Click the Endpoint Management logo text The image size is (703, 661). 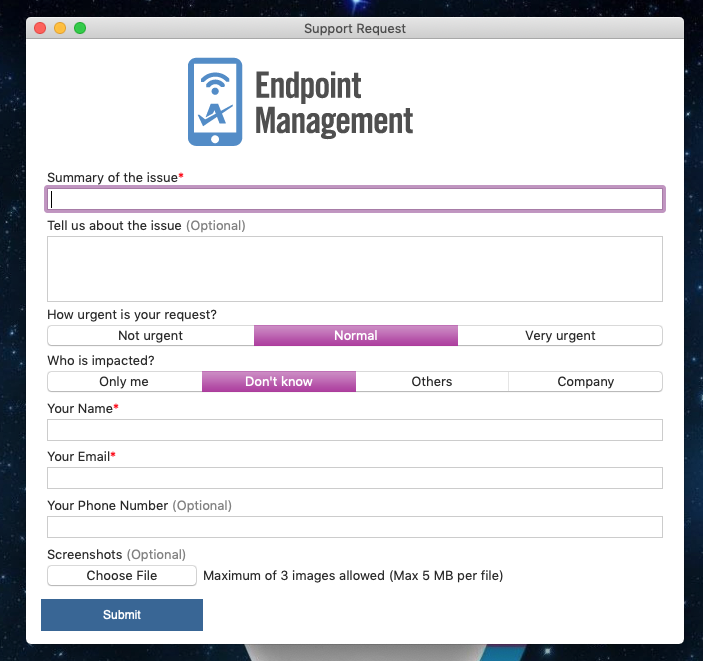[333, 103]
